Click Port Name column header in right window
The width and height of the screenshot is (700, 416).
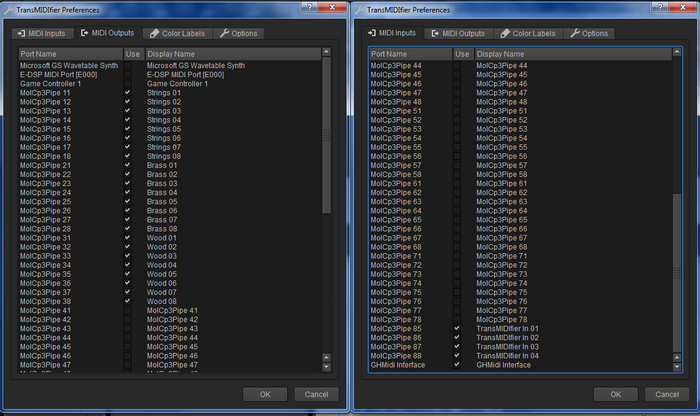coord(410,54)
